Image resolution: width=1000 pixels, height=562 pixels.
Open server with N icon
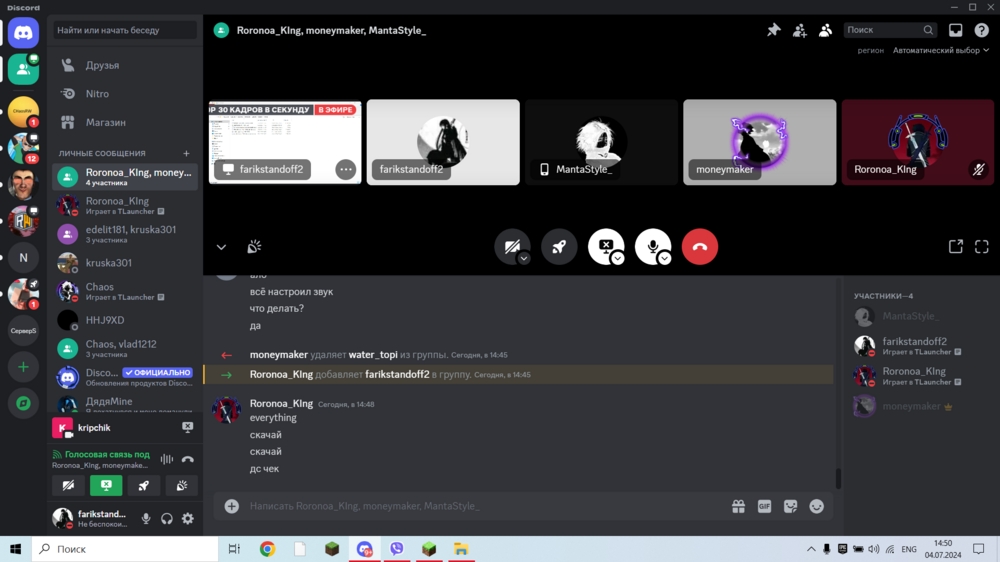[x=24, y=258]
